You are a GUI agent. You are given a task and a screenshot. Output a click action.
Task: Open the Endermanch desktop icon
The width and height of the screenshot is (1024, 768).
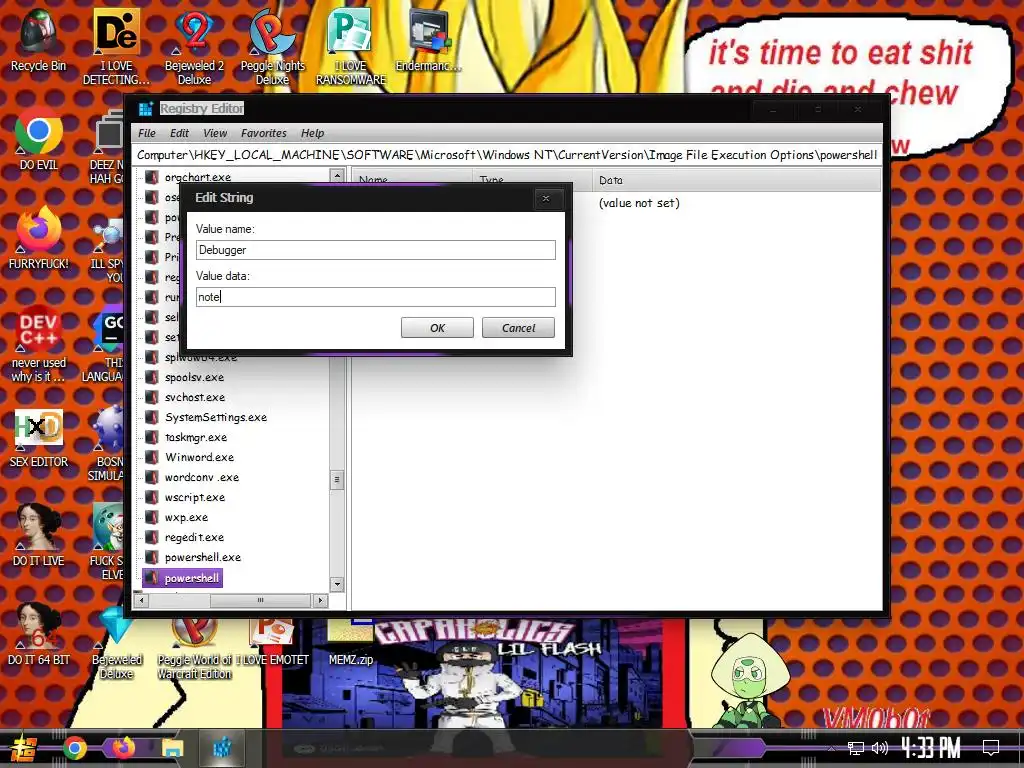pos(428,39)
